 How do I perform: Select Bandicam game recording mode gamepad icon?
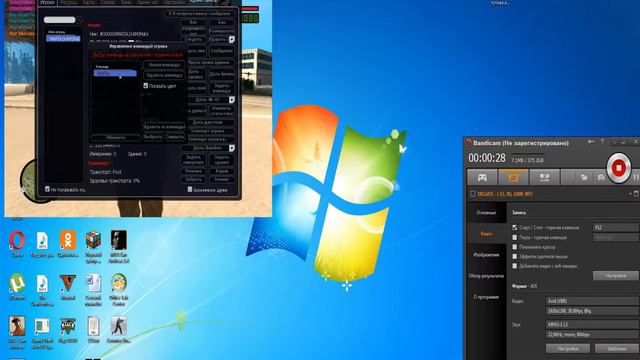tap(482, 178)
